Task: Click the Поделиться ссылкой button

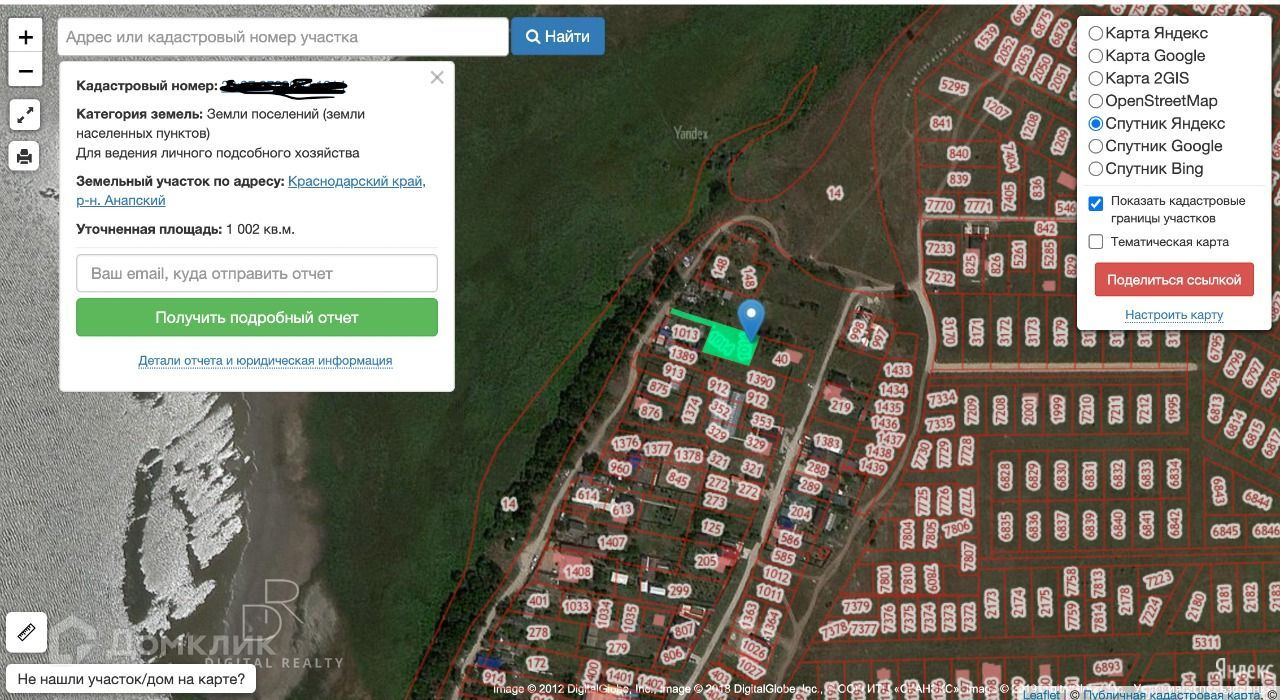Action: (x=1174, y=280)
